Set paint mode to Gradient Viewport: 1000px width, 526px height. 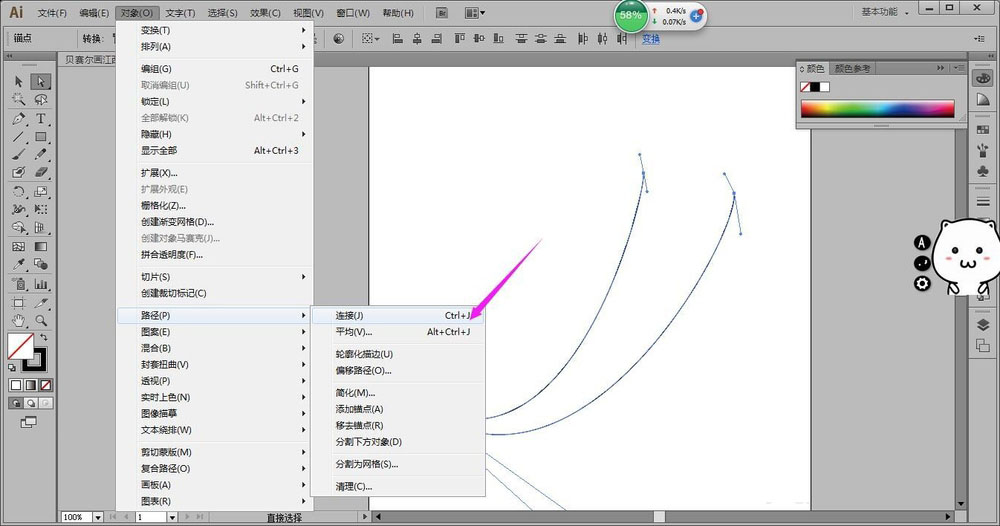click(x=31, y=385)
